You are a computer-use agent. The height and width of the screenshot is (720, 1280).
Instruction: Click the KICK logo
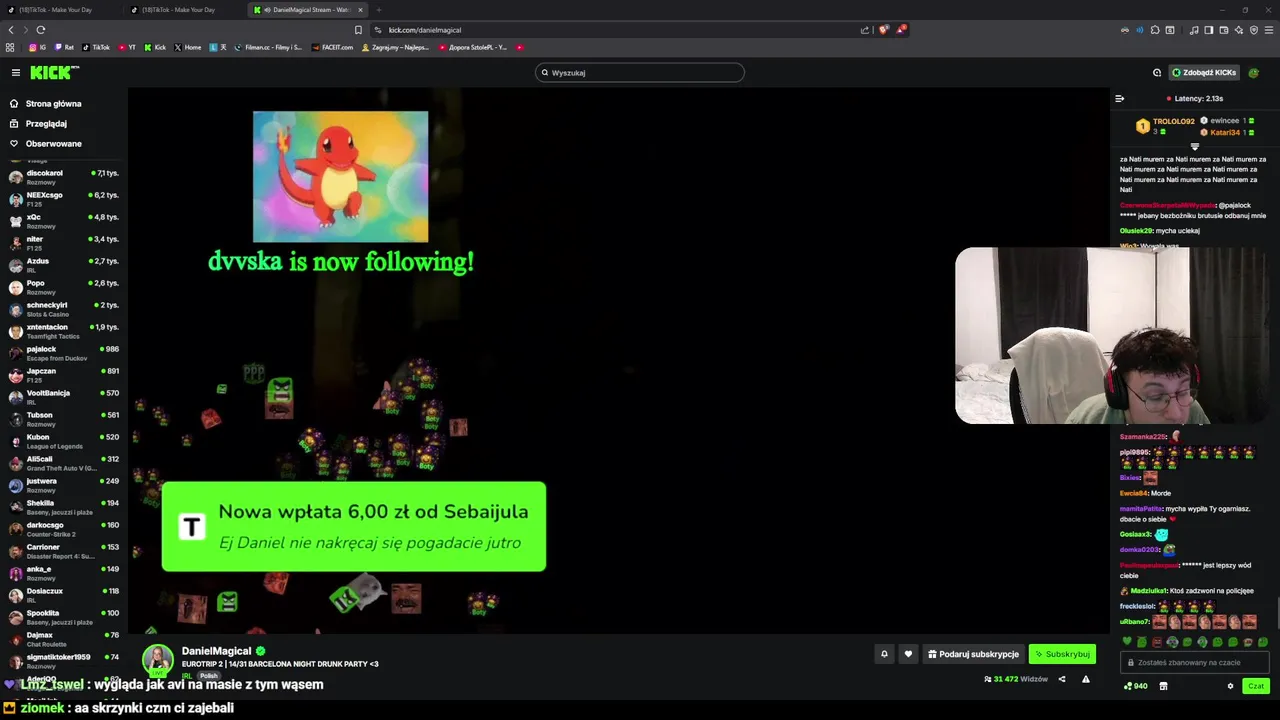pos(53,72)
